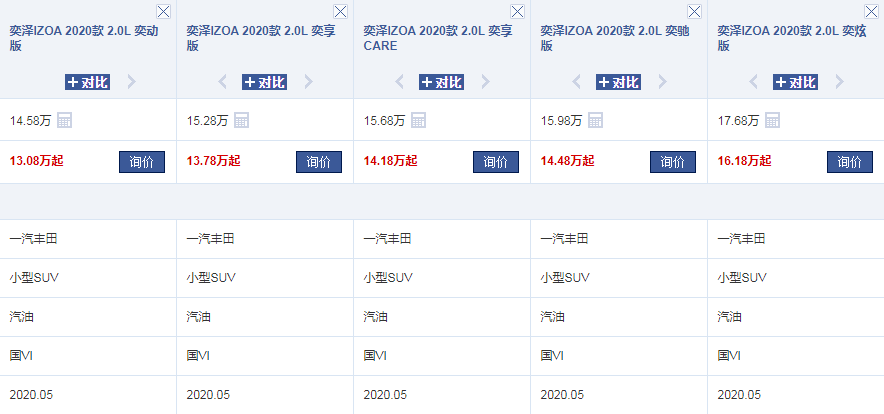884x414 pixels.
Task: Open calculator icon next to 15.68万
Action: click(418, 120)
